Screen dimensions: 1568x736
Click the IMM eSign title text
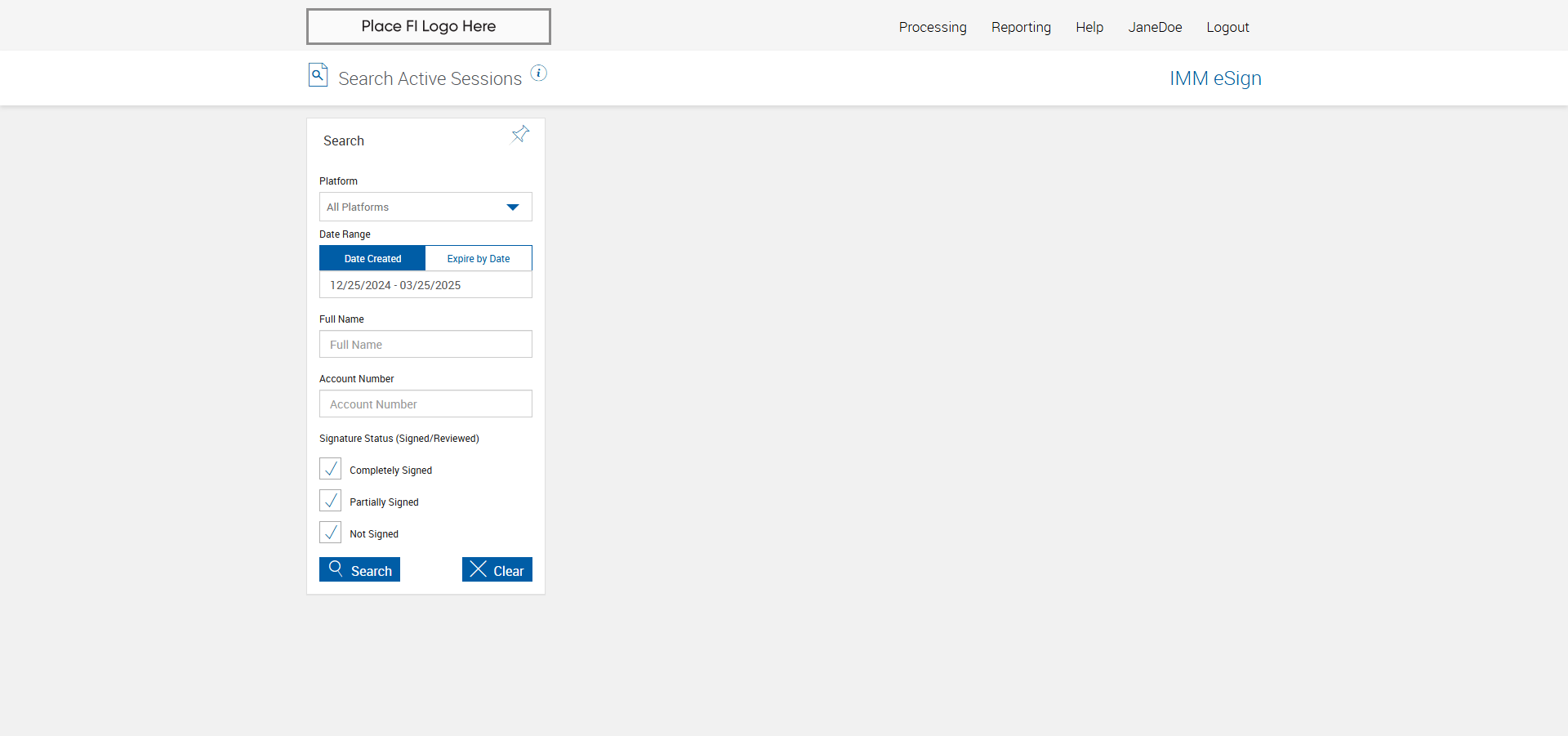[x=1215, y=78]
